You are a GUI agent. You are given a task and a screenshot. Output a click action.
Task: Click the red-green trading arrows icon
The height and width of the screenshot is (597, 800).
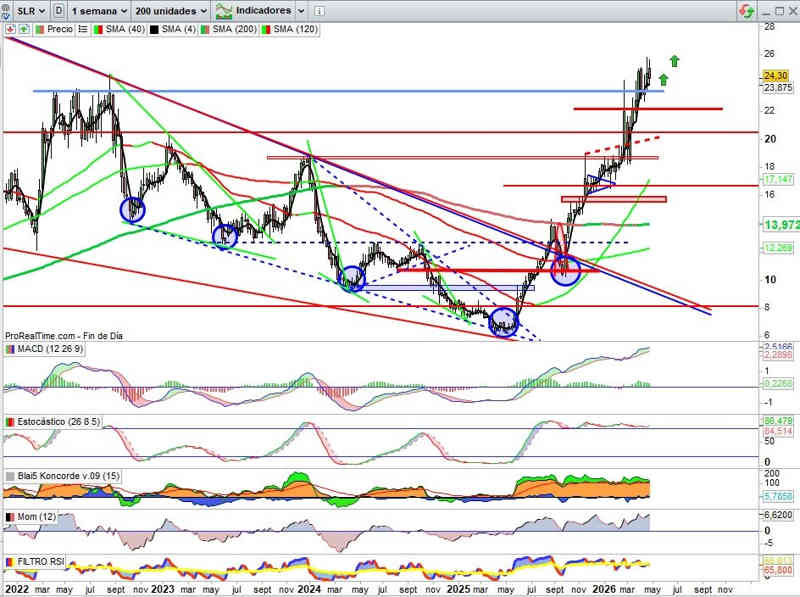(x=745, y=10)
